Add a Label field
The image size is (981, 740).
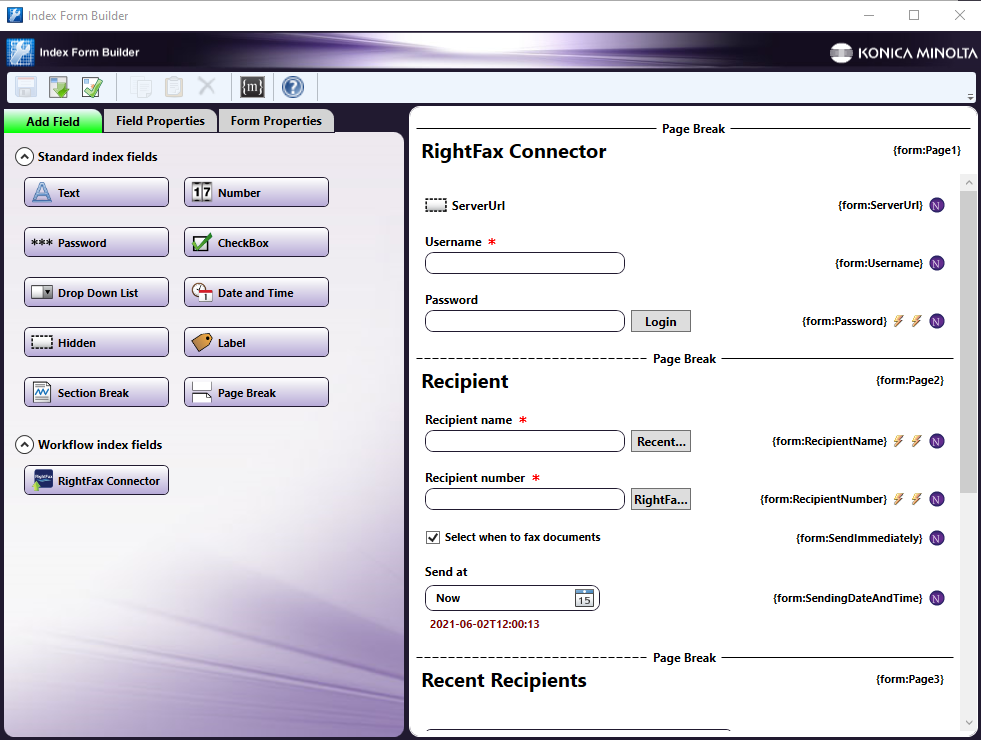tap(257, 342)
